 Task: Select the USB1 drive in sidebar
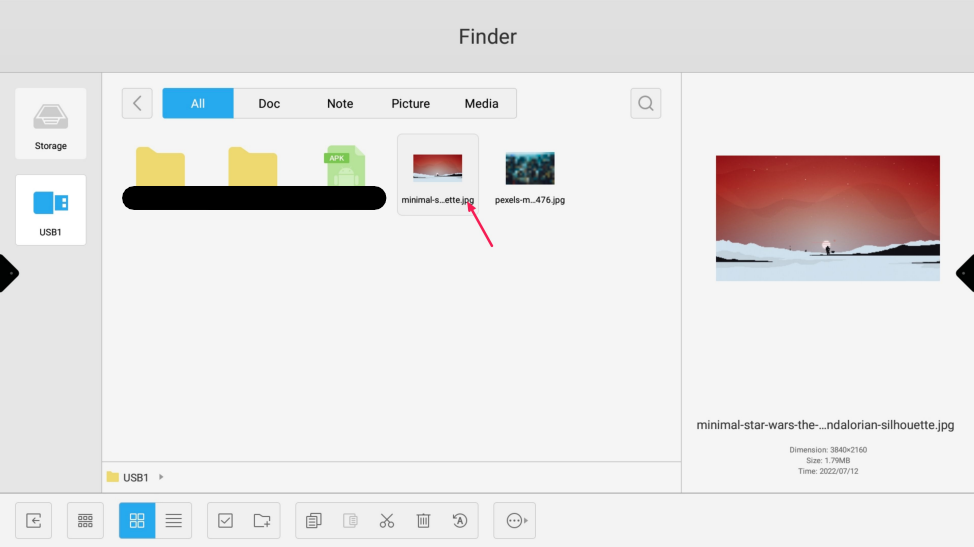click(50, 210)
